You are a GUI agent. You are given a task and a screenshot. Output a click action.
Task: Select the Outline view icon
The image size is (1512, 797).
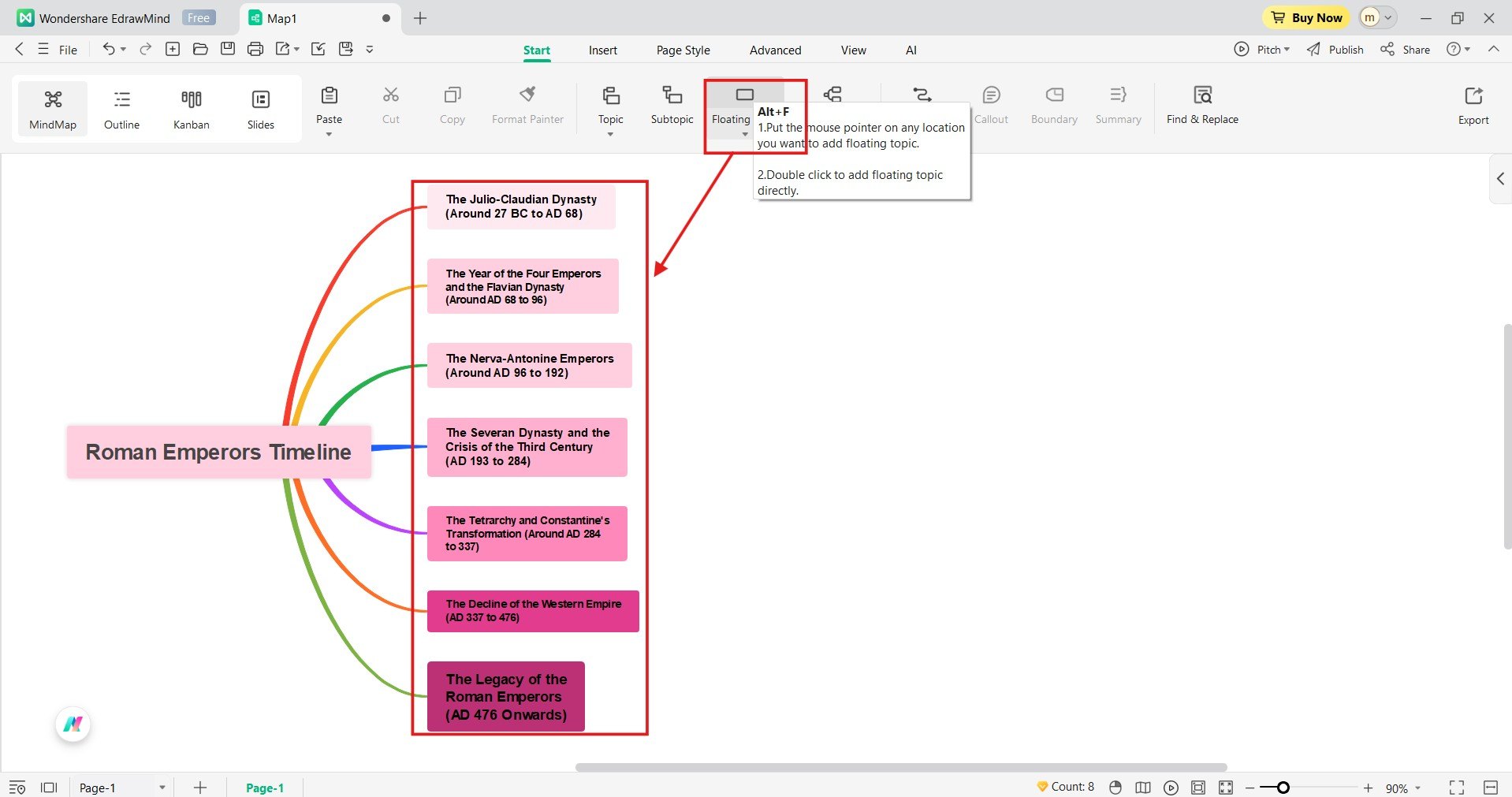(121, 108)
